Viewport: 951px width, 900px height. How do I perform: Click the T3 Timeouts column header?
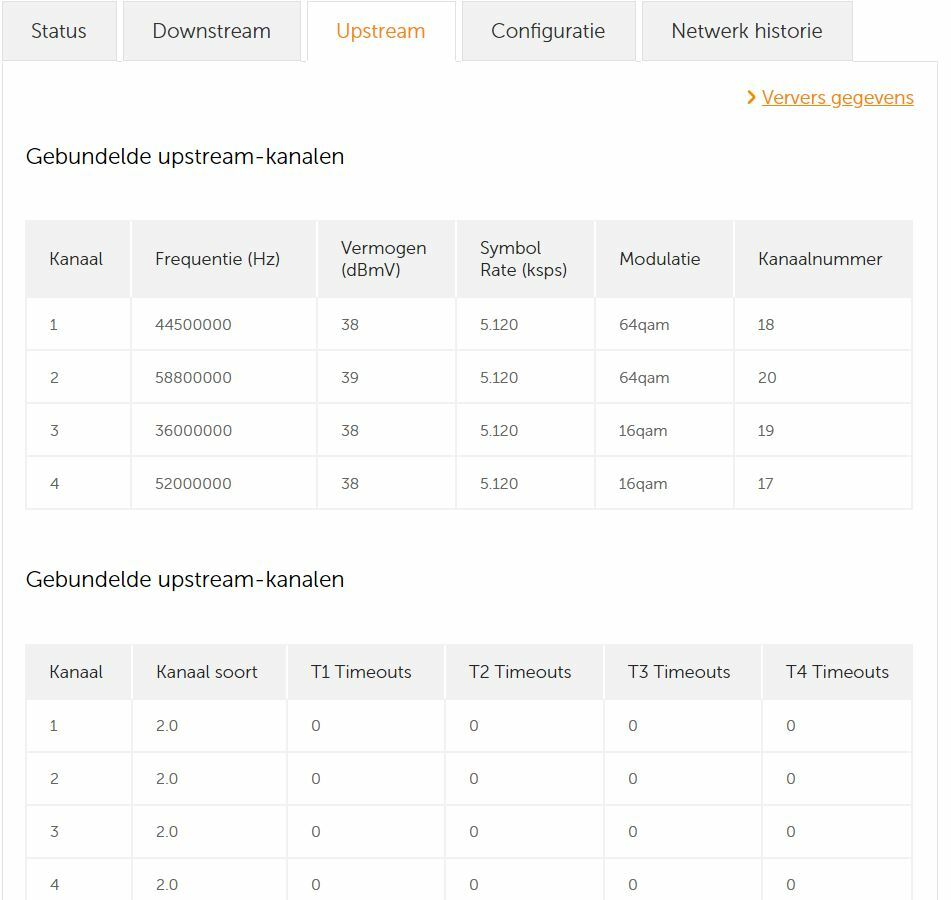tap(682, 672)
